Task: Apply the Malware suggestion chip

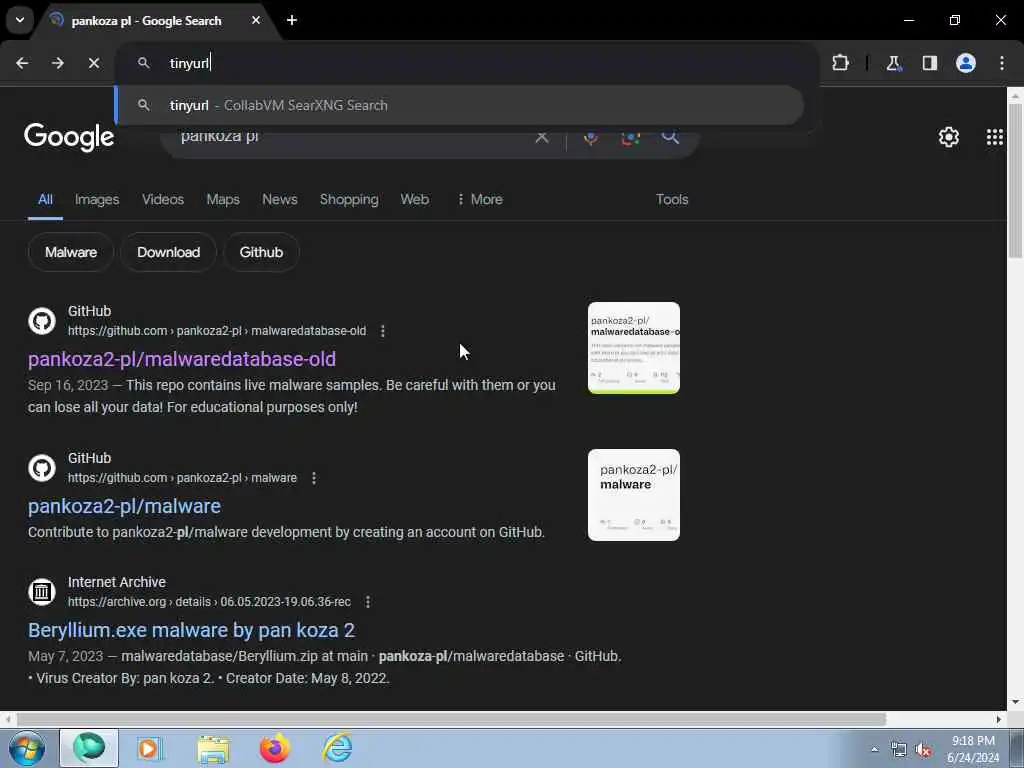Action: tap(71, 252)
